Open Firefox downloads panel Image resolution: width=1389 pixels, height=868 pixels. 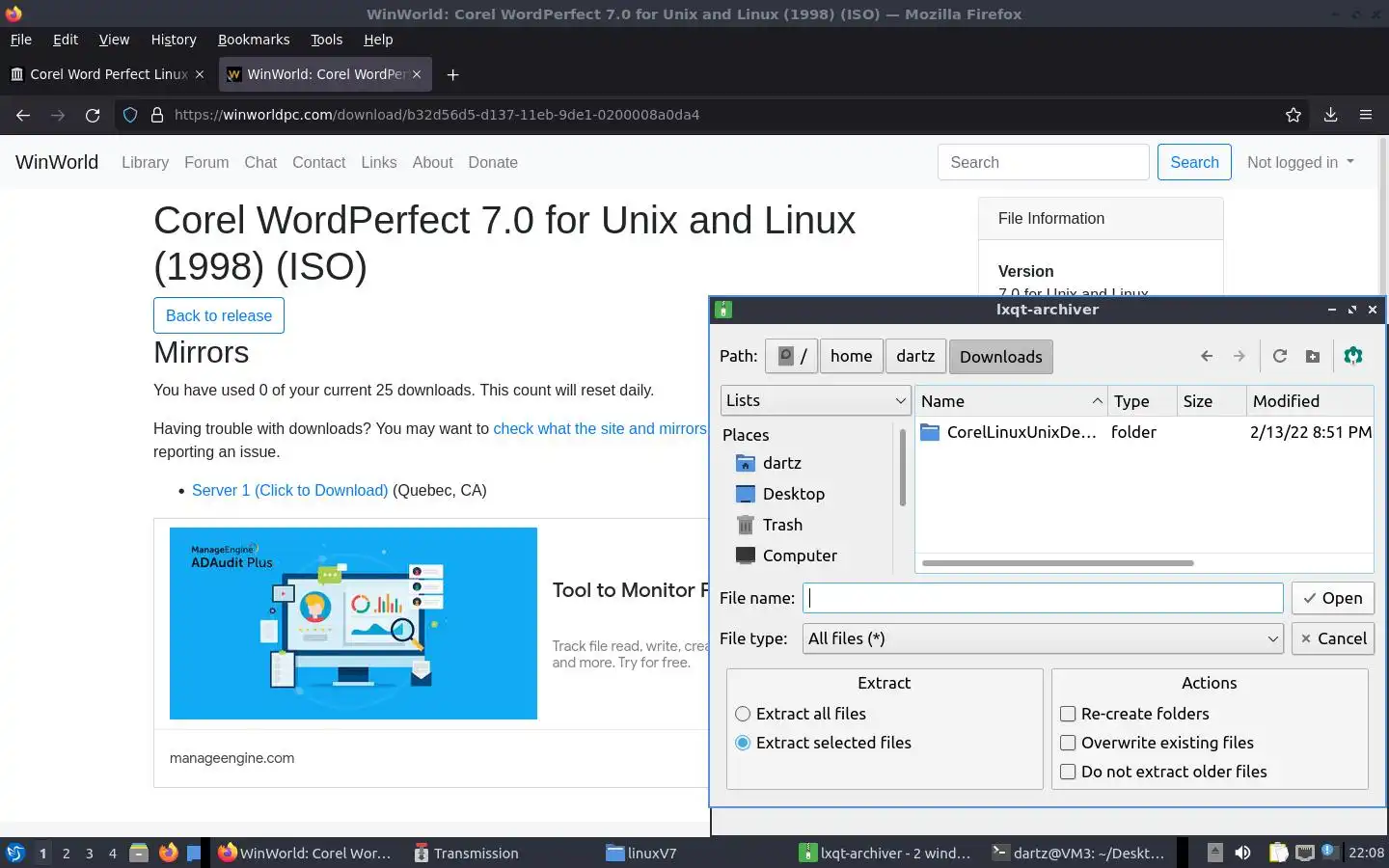(1330, 115)
